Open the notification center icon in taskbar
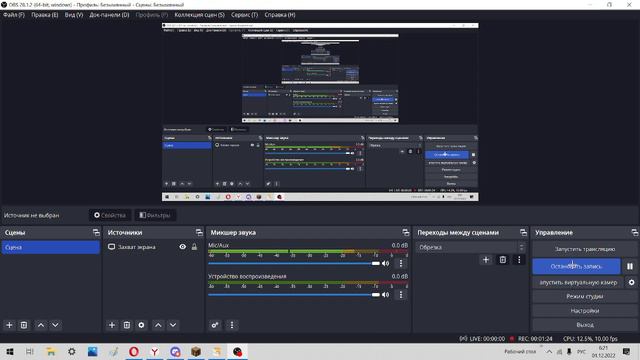This screenshot has width=640, height=360. pos(627,351)
